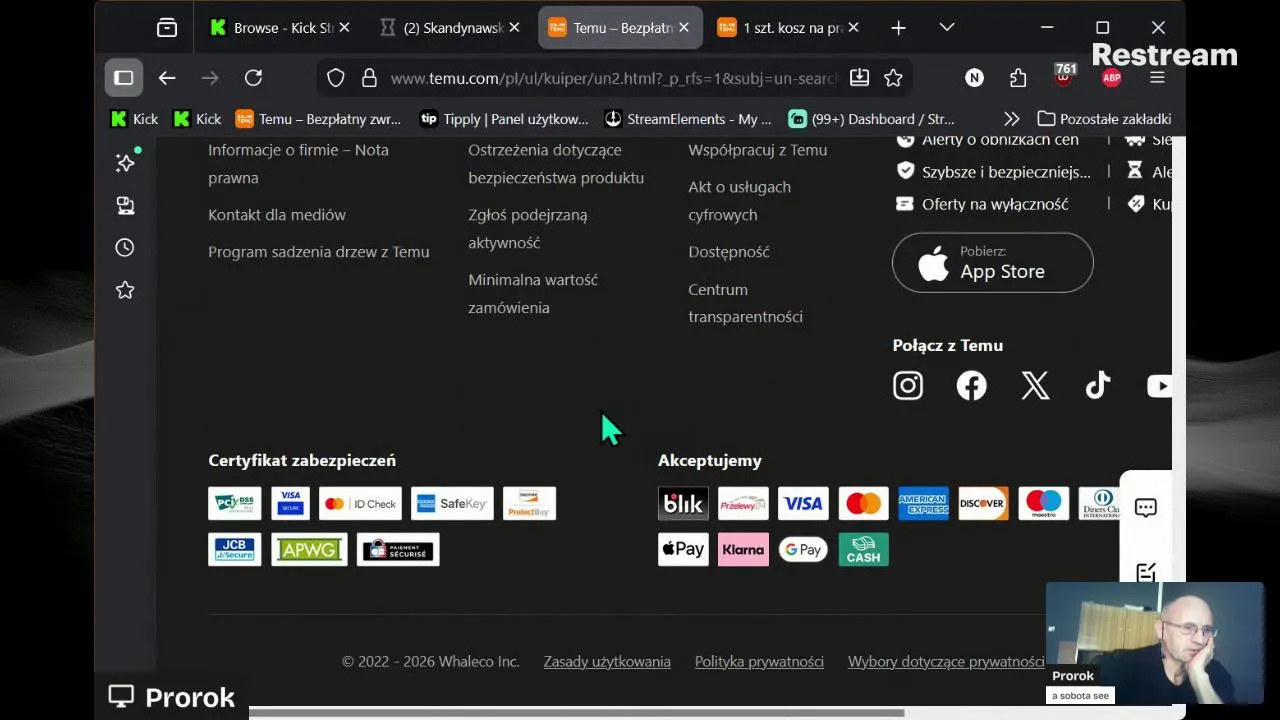Open the Adblock Plus extension icon

[1111, 78]
